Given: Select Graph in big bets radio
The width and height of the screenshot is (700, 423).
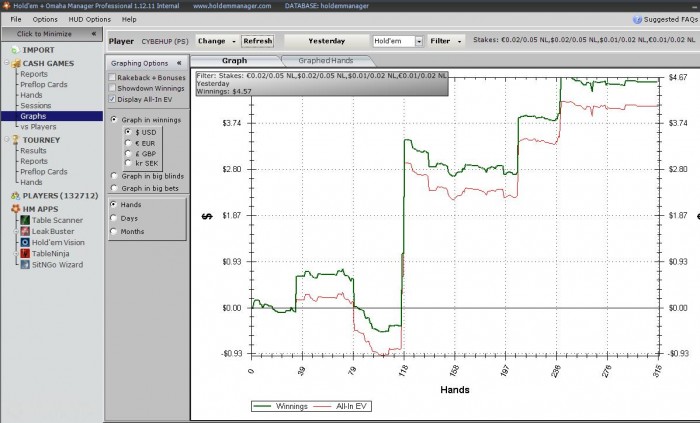Looking at the screenshot, I should click(114, 188).
